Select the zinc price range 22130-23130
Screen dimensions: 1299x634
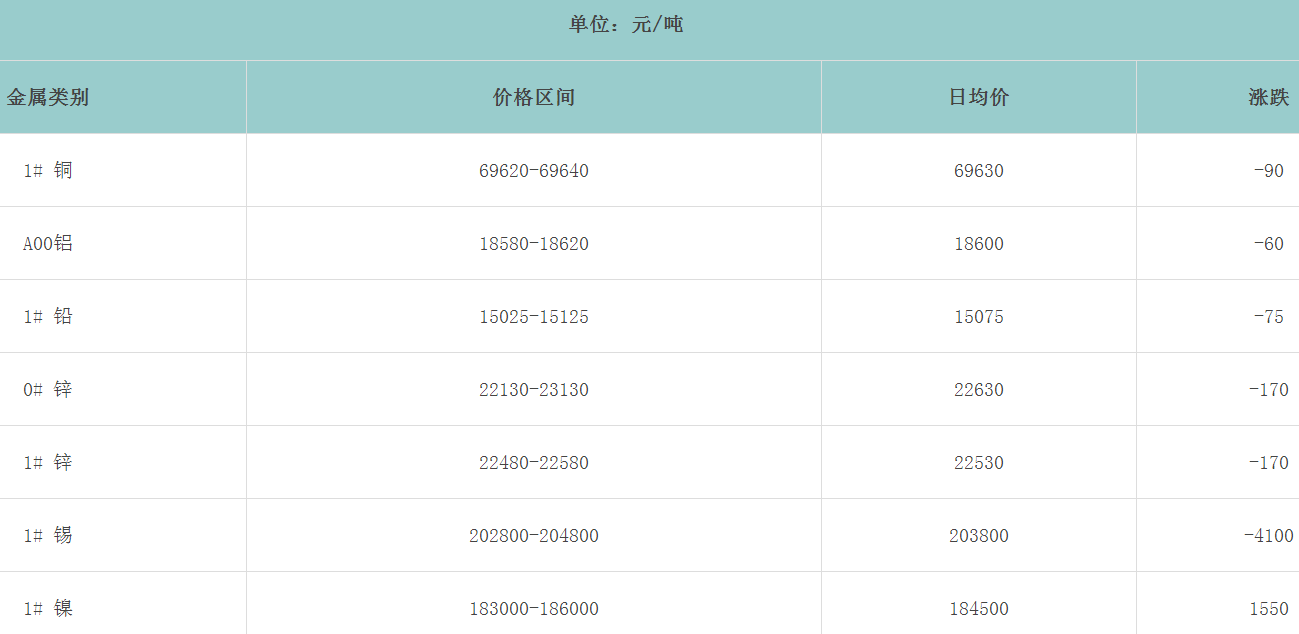click(x=532, y=389)
